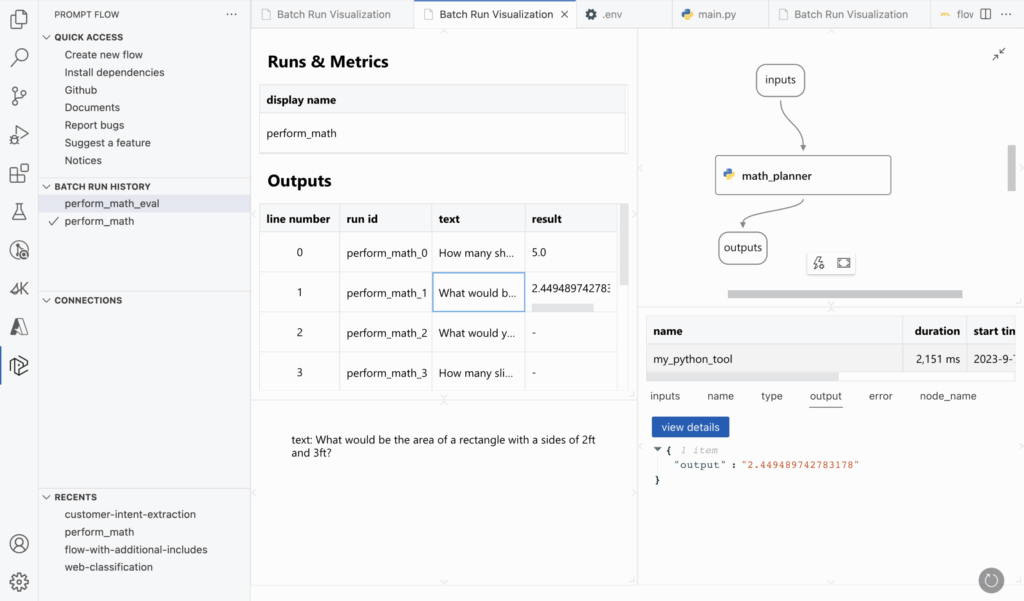The height and width of the screenshot is (601, 1024).
Task: Trigger auto-layout icon in the flow graph
Action: click(818, 263)
